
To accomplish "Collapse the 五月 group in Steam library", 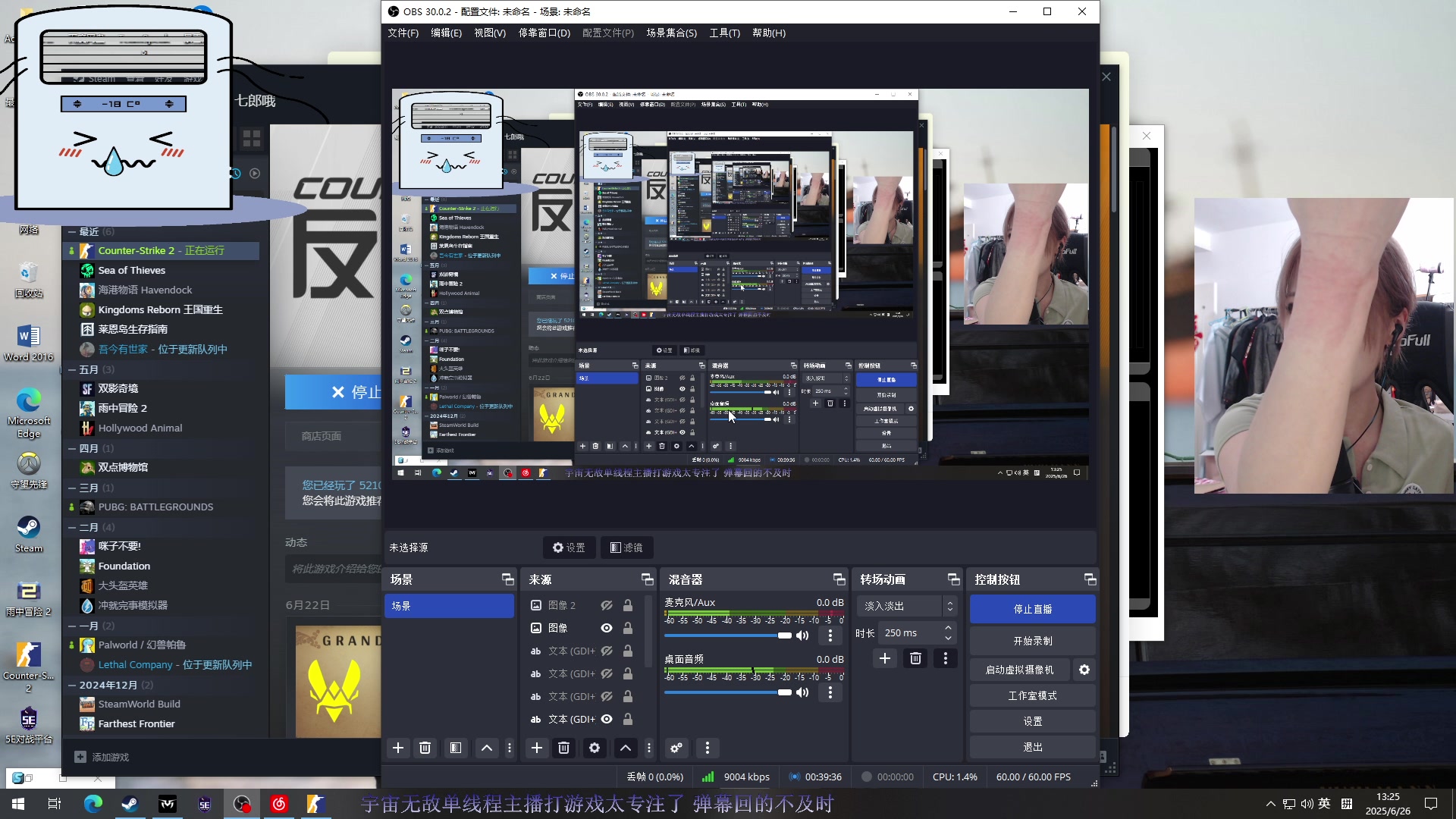I will click(72, 369).
